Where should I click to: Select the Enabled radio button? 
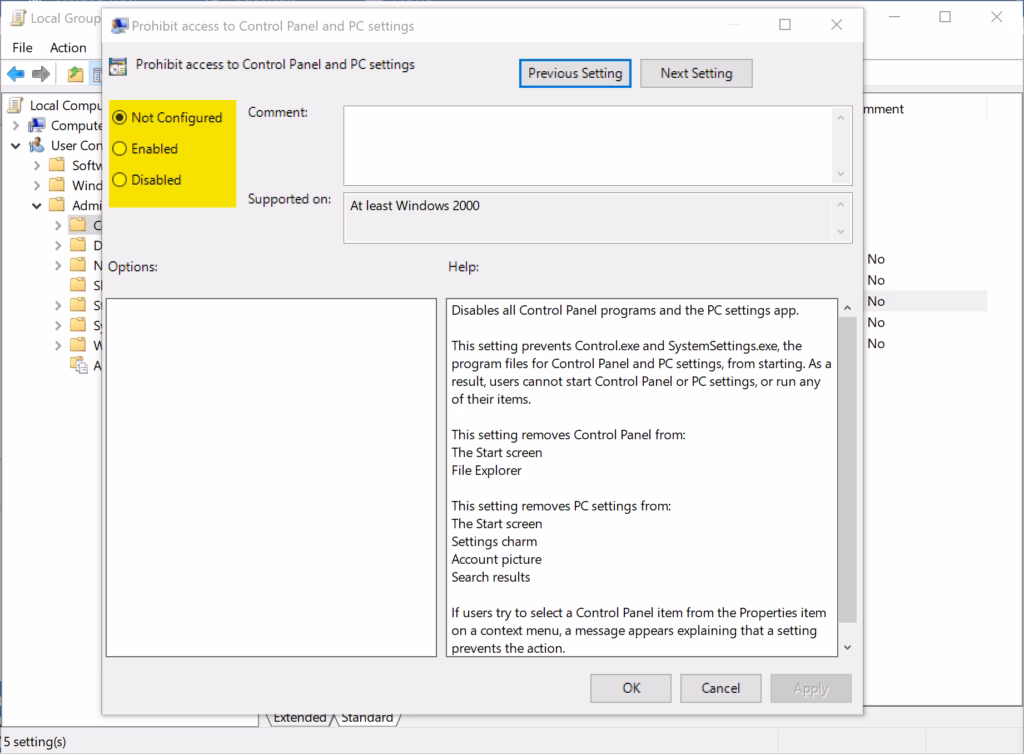click(x=120, y=149)
